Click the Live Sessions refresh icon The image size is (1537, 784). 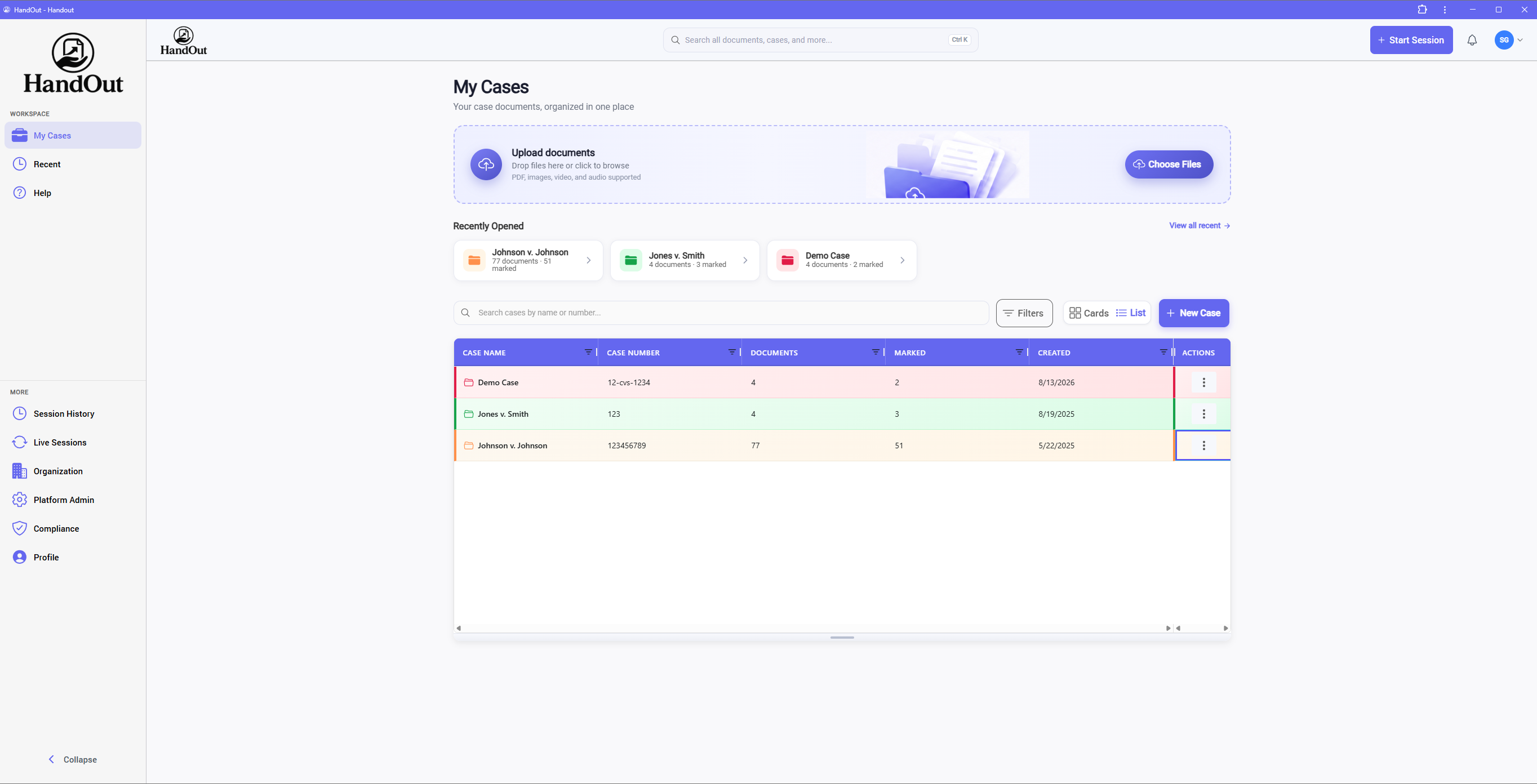pos(20,442)
